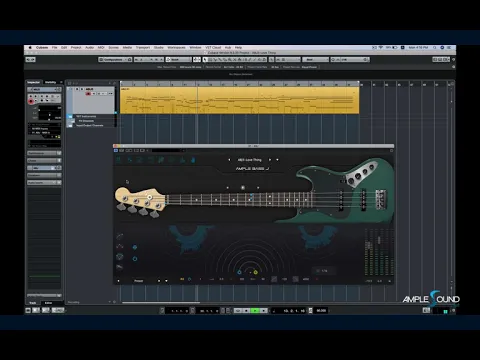Toggle the snap on/off button in toolbar
This screenshot has height=360, width=480.
tap(272, 60)
